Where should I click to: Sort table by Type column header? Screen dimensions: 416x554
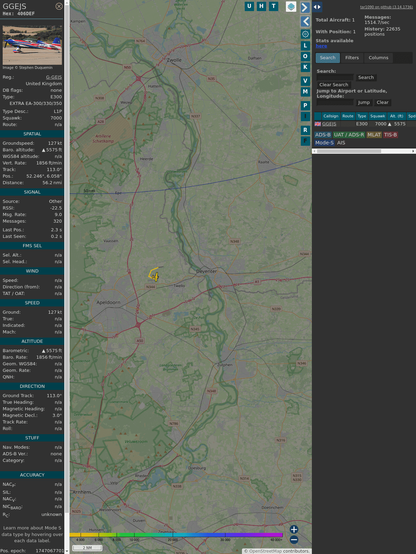pos(362,116)
